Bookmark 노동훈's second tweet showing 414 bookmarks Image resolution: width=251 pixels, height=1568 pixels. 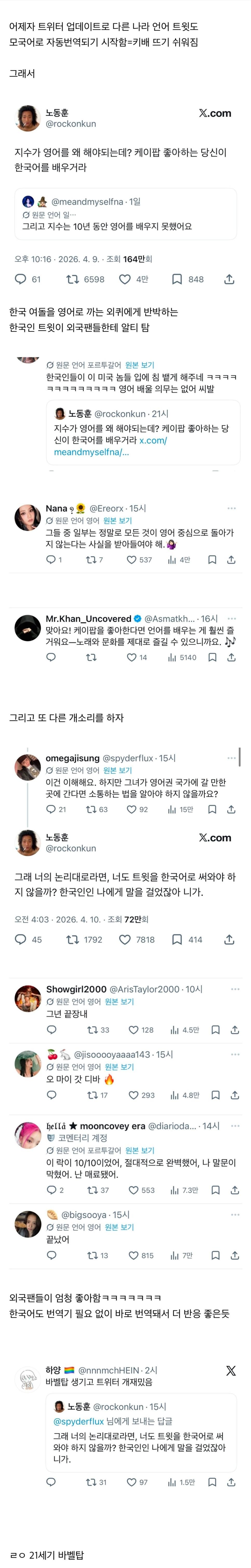[177, 939]
